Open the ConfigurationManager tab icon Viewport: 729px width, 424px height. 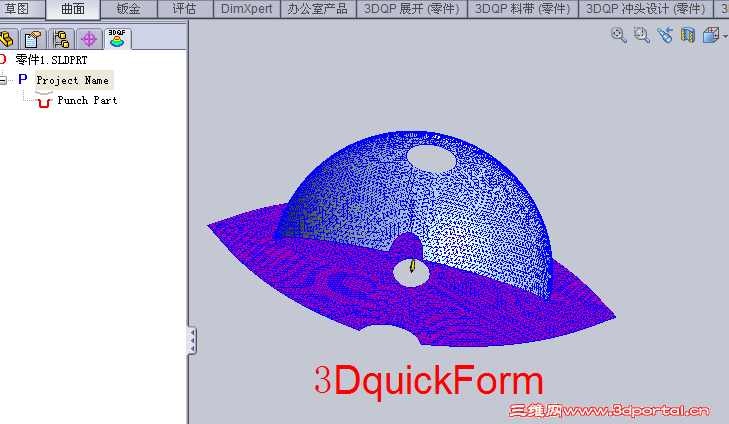(x=61, y=39)
